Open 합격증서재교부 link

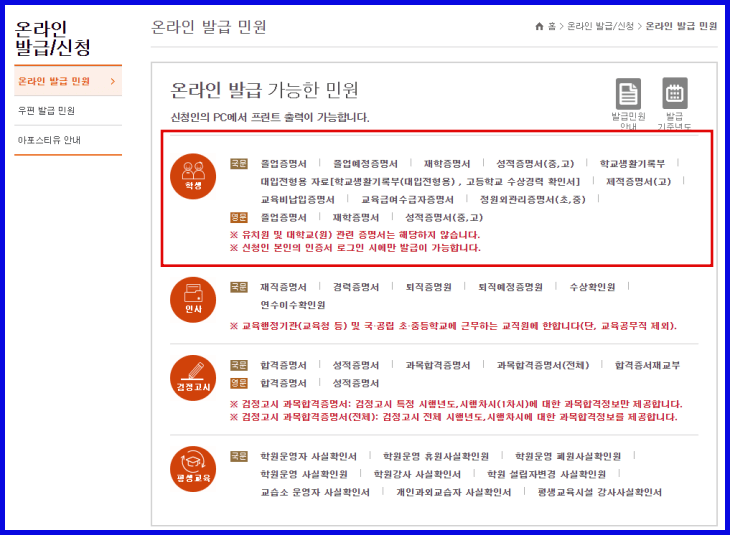[647, 365]
